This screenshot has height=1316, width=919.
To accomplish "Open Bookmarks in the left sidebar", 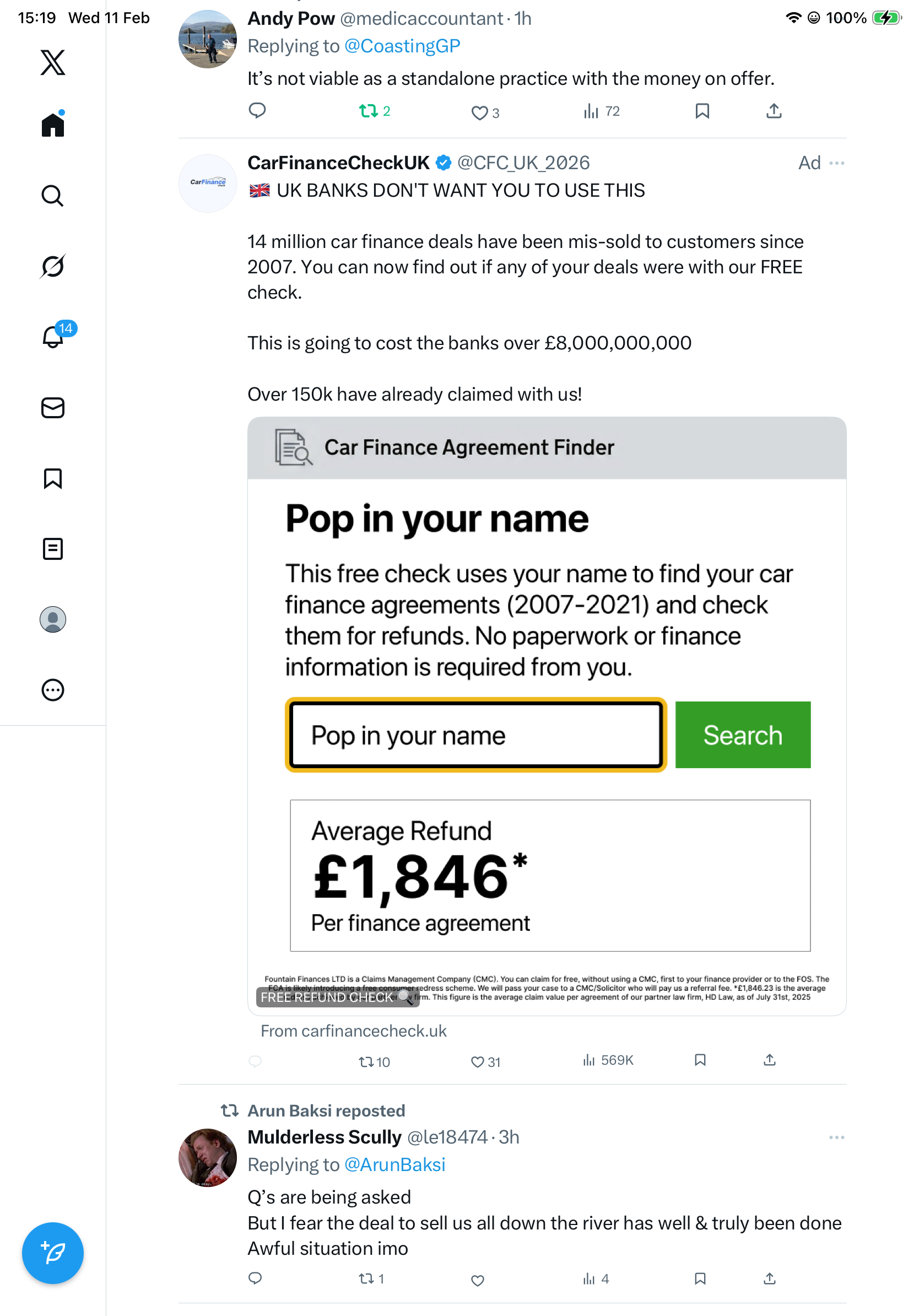I will 53,478.
